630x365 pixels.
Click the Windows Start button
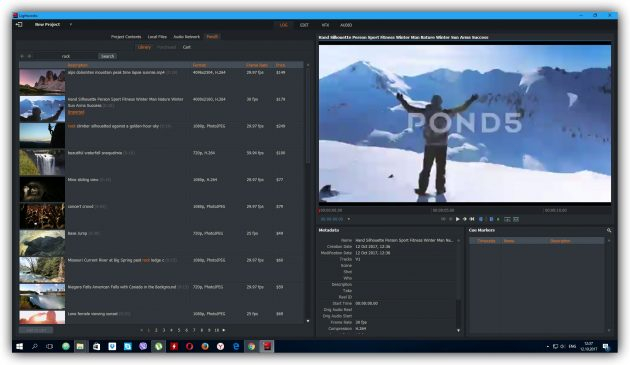19,346
